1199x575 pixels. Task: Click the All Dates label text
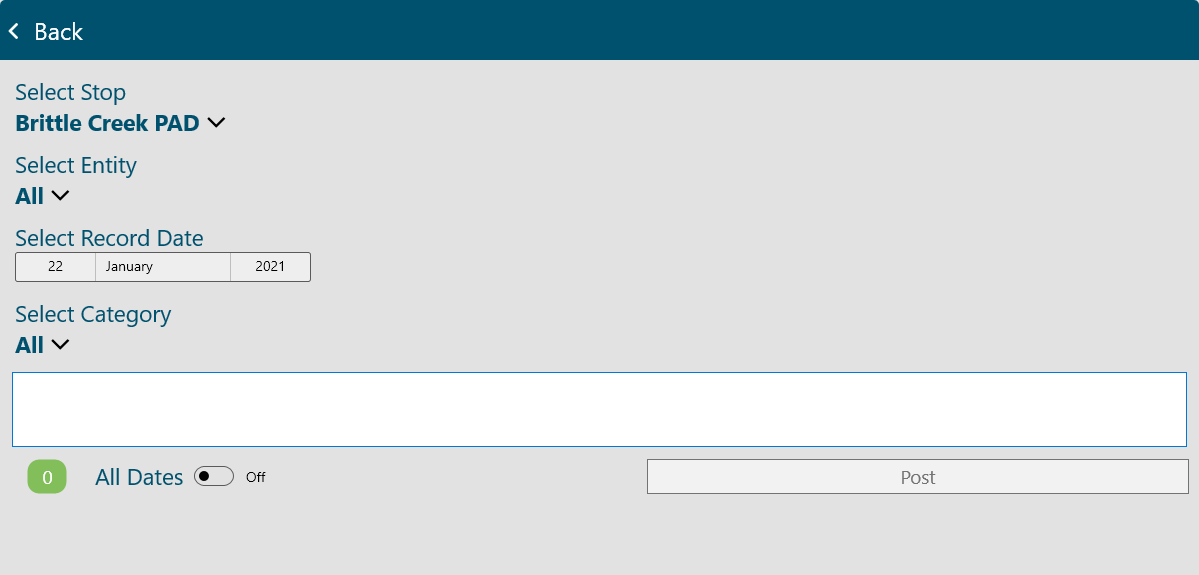[139, 477]
